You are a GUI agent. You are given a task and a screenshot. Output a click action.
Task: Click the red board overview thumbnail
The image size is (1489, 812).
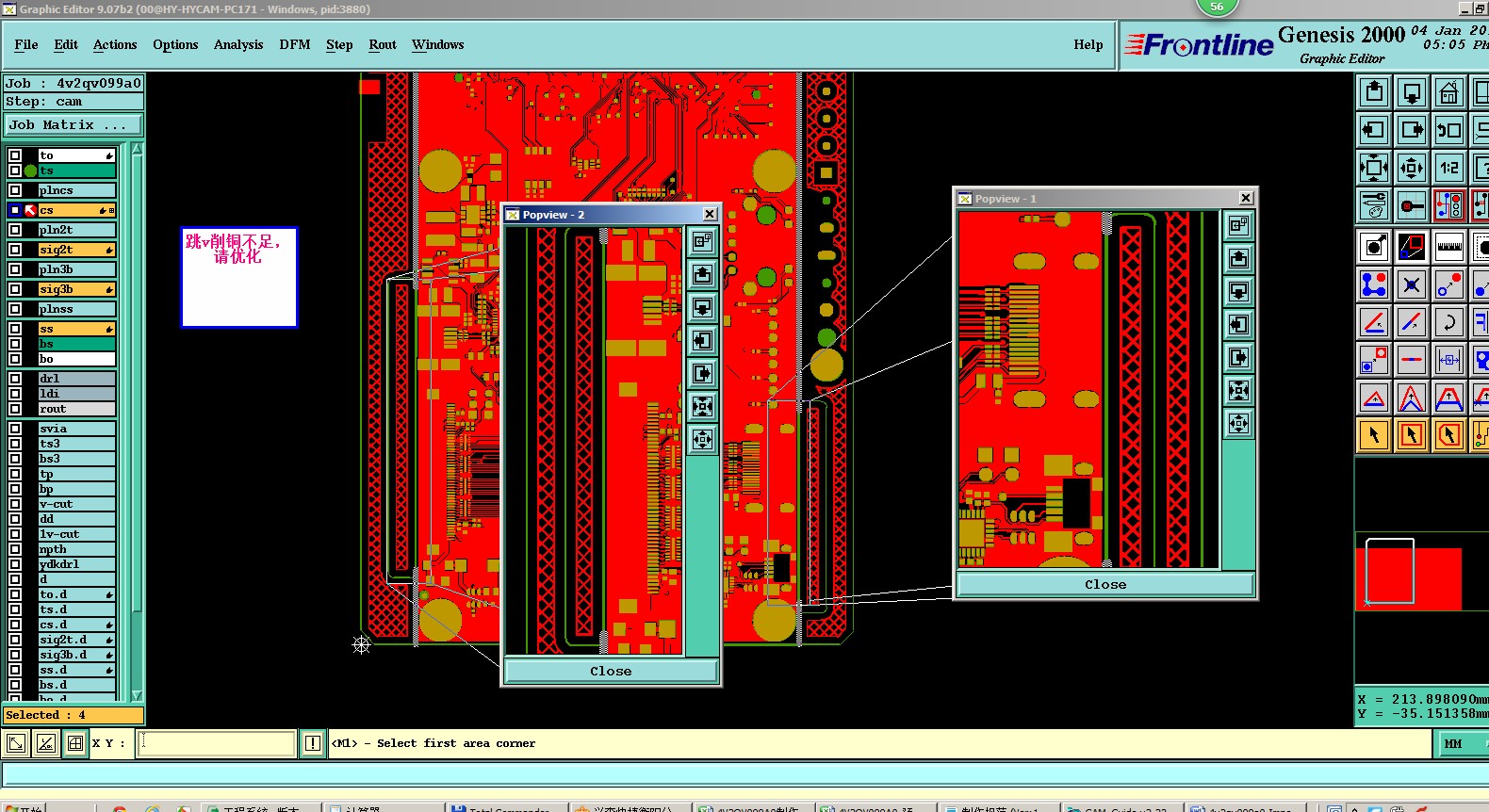coord(1408,577)
